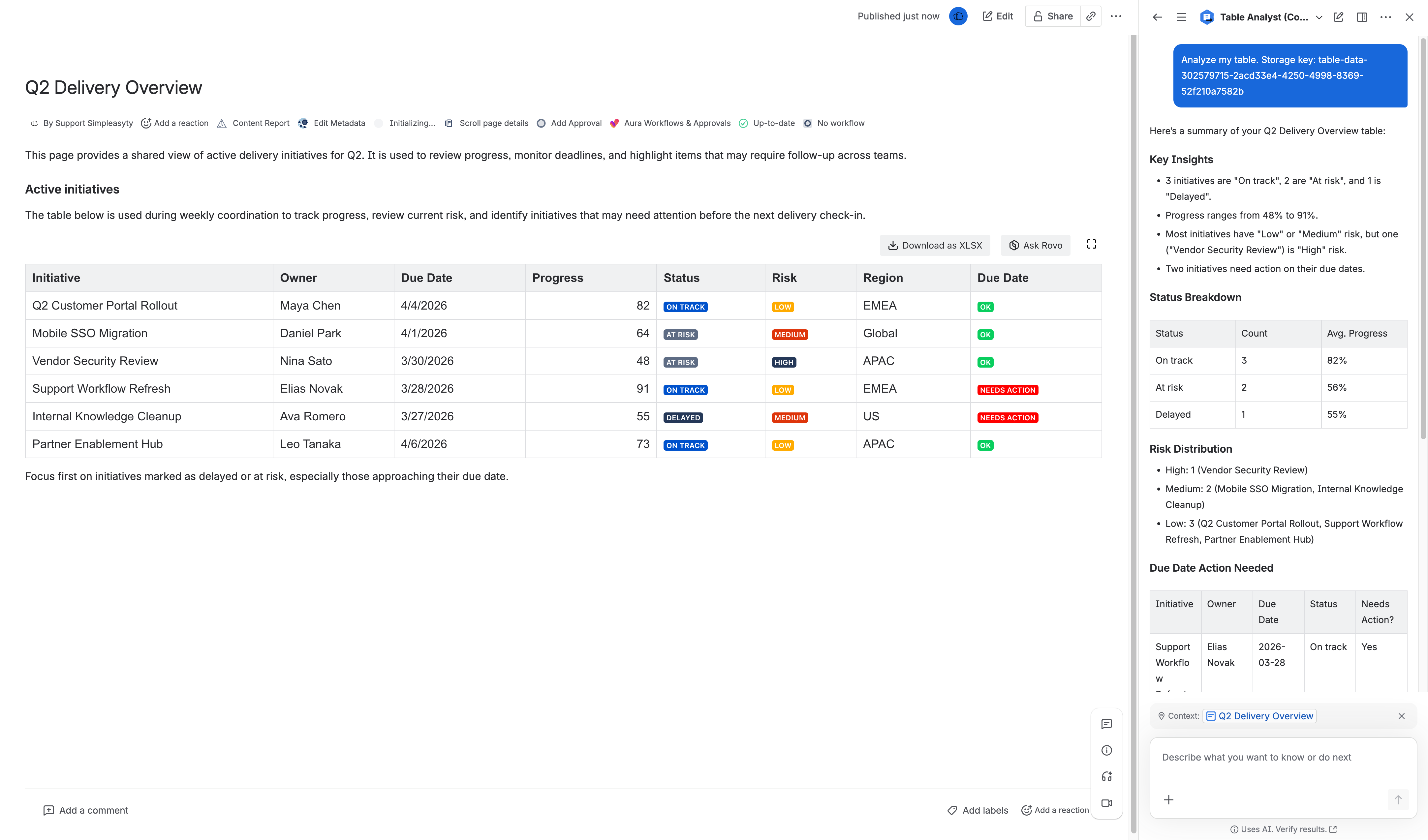
Task: Click Download as XLSX
Action: click(x=934, y=245)
